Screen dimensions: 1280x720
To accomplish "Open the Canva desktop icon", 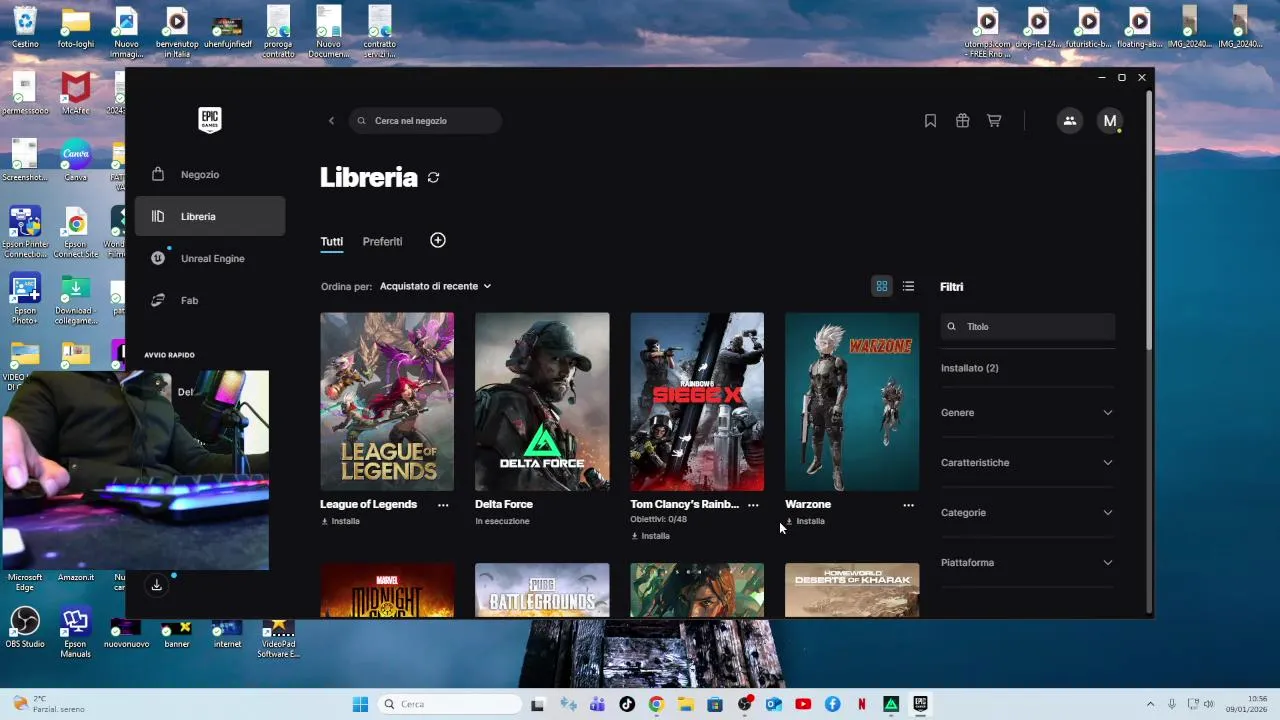I will tap(76, 160).
